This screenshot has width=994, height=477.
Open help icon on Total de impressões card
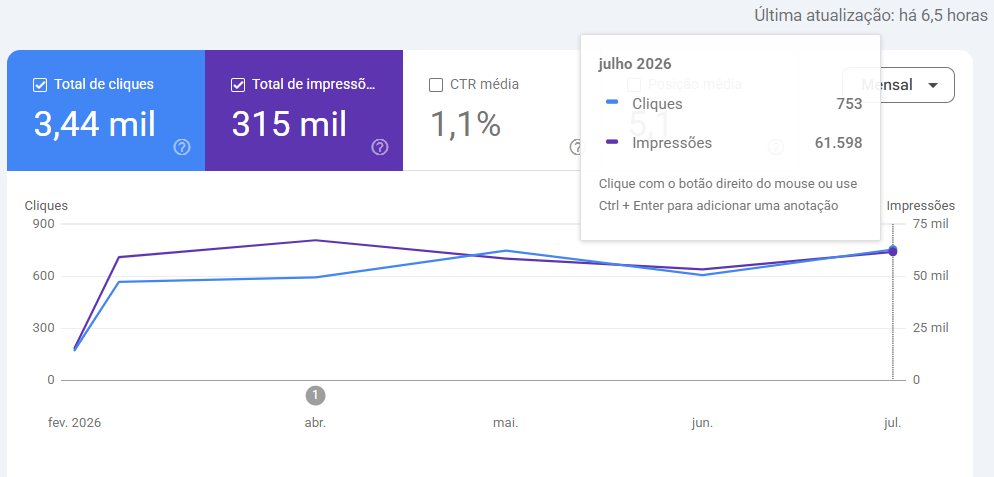(x=380, y=147)
